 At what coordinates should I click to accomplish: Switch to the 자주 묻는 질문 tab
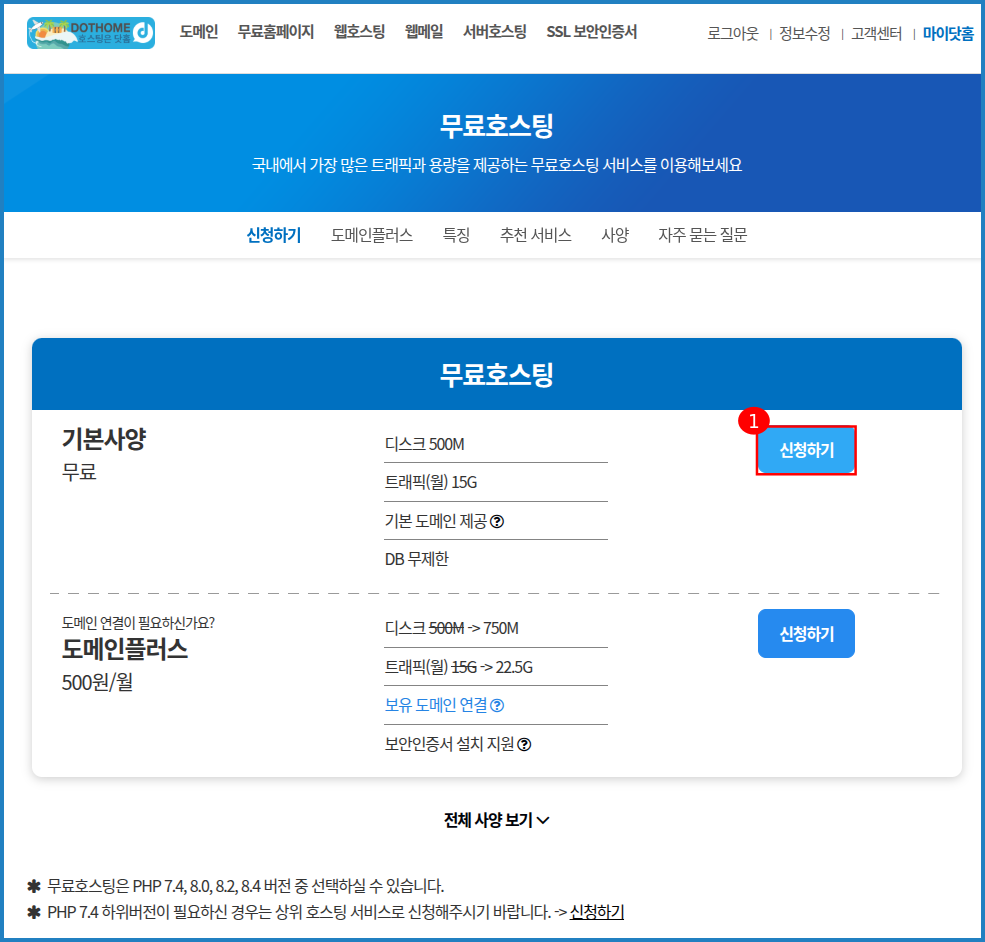tap(702, 236)
